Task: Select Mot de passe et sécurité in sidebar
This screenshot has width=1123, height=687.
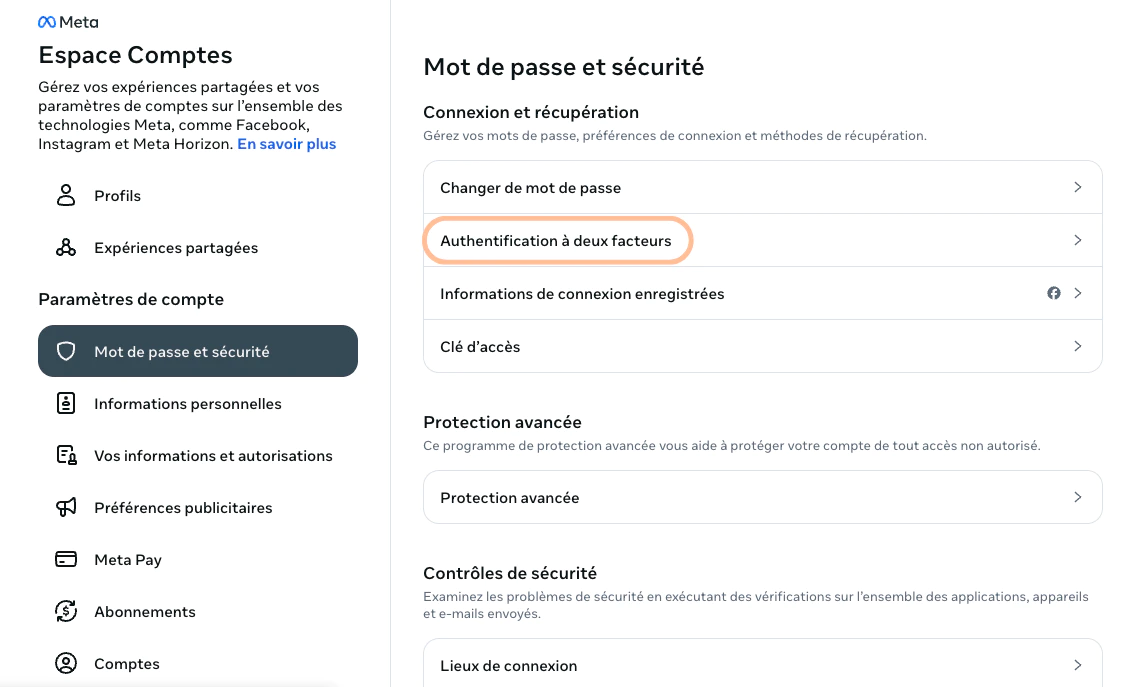Action: pyautogui.click(x=198, y=351)
